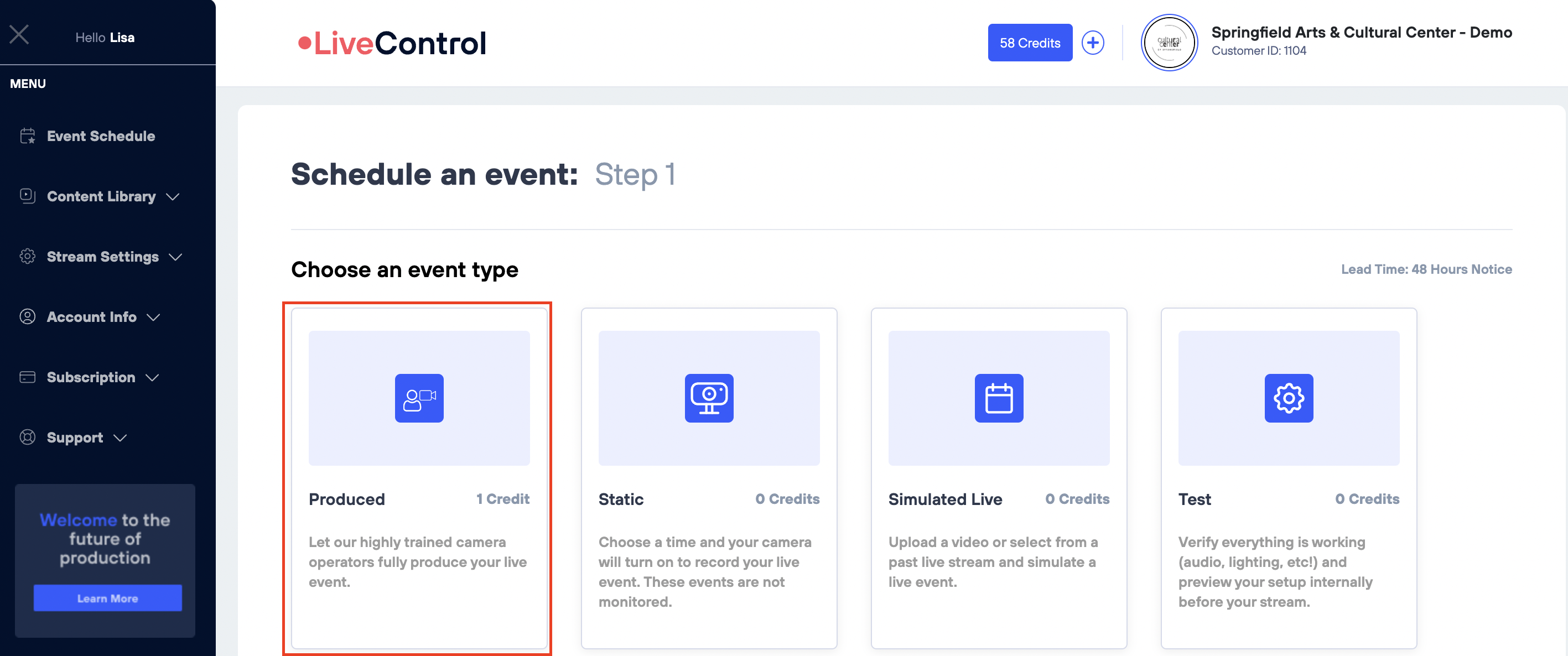Open the Support menu item

click(x=75, y=437)
